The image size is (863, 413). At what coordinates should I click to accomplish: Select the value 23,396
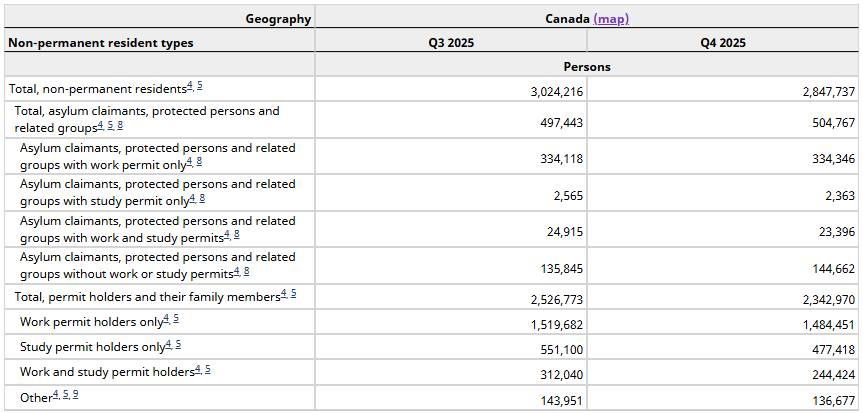point(837,232)
